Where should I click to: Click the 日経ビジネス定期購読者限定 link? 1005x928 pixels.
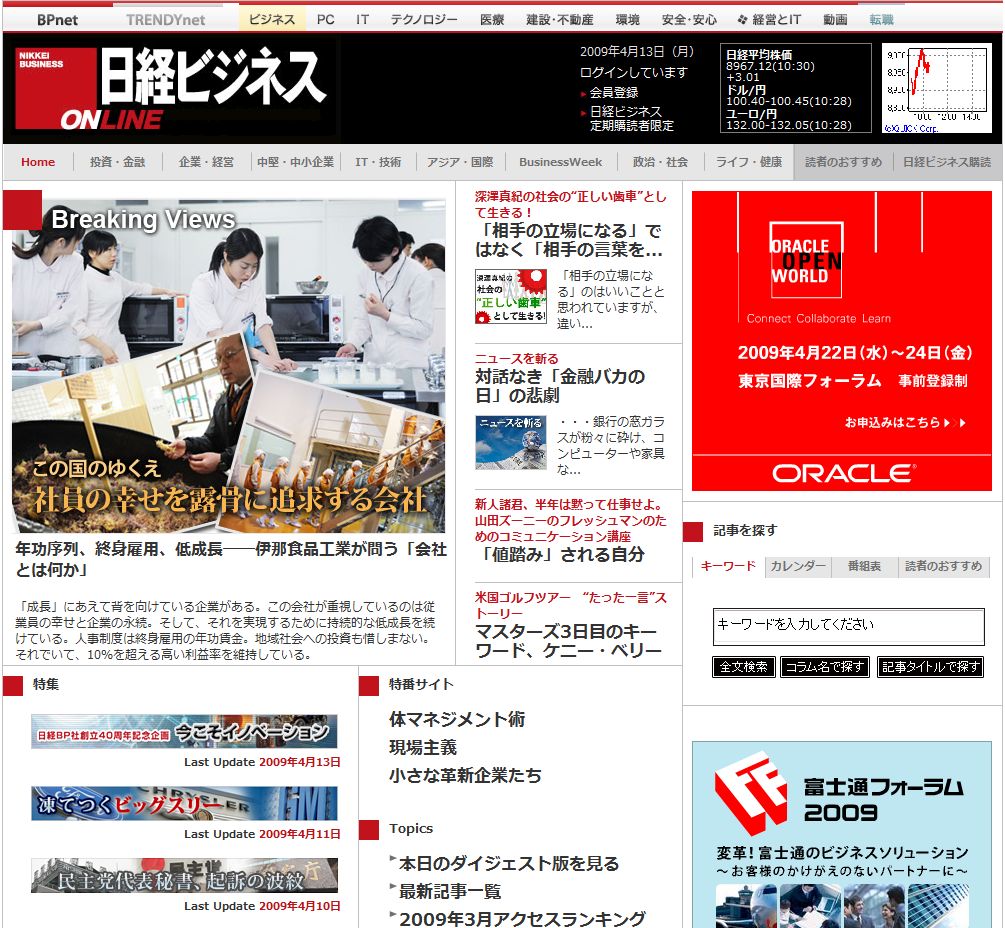point(631,119)
